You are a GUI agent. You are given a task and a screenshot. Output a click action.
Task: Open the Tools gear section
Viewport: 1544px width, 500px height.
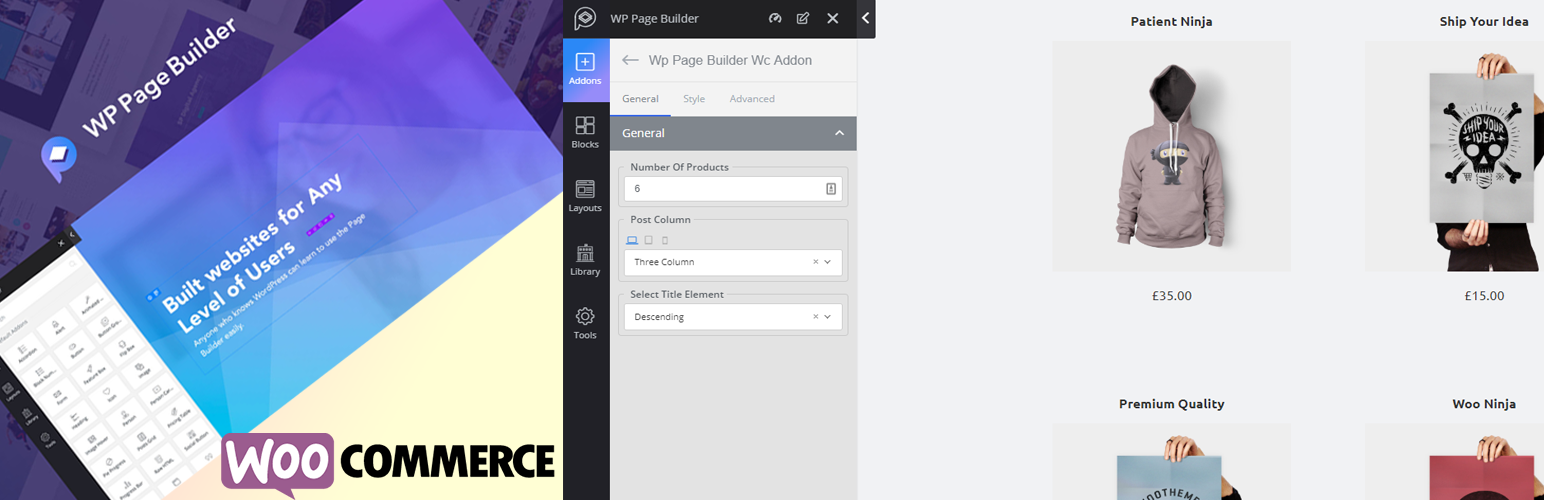tap(585, 323)
